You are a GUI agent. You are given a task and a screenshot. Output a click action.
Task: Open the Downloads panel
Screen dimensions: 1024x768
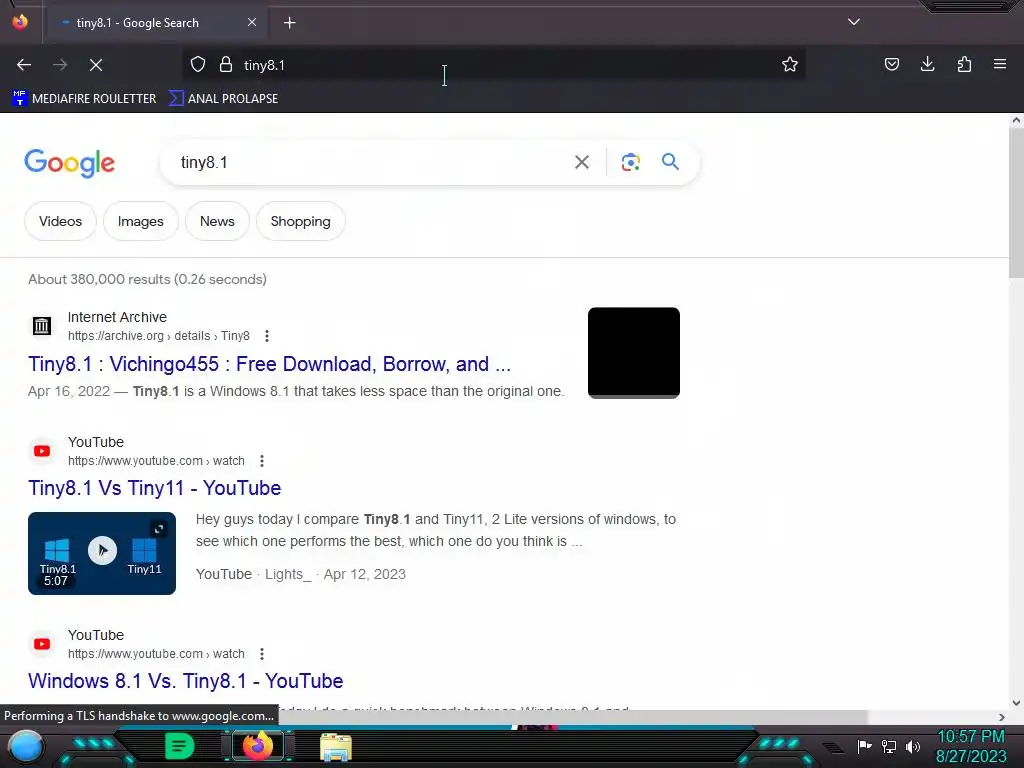(x=927, y=65)
